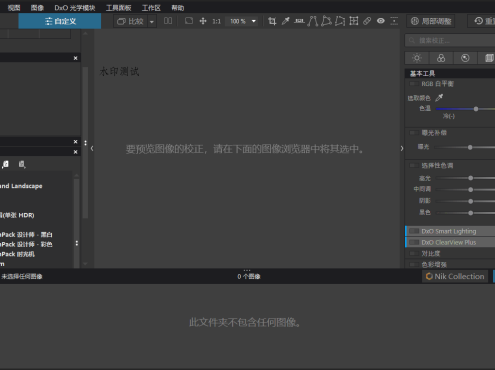Viewport: 495px width, 370px height.
Task: Open the side-by-side view icon
Action: pos(168,21)
